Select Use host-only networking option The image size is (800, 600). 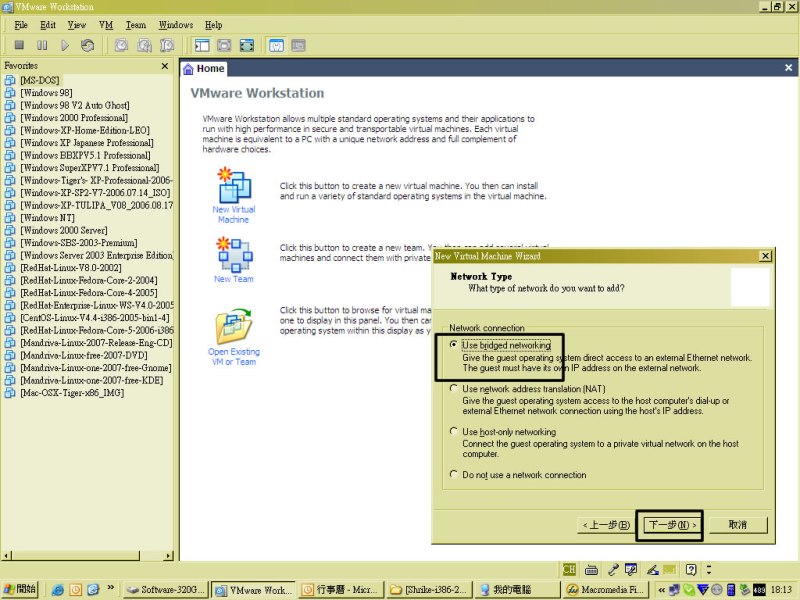(x=453, y=431)
